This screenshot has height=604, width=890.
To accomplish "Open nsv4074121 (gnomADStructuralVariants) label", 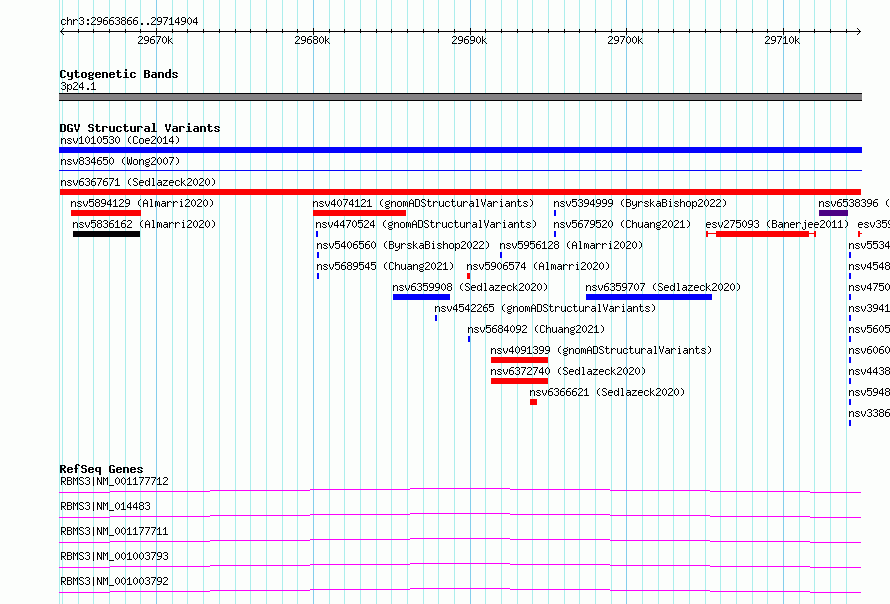I will pos(423,203).
